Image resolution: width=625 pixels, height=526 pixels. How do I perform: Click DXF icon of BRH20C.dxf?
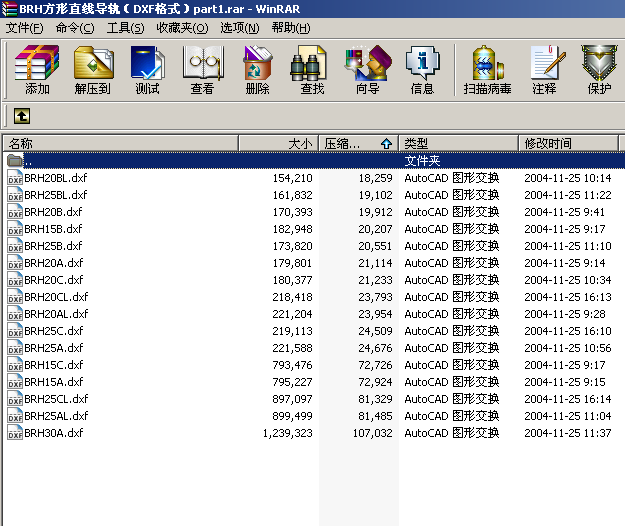point(15,280)
